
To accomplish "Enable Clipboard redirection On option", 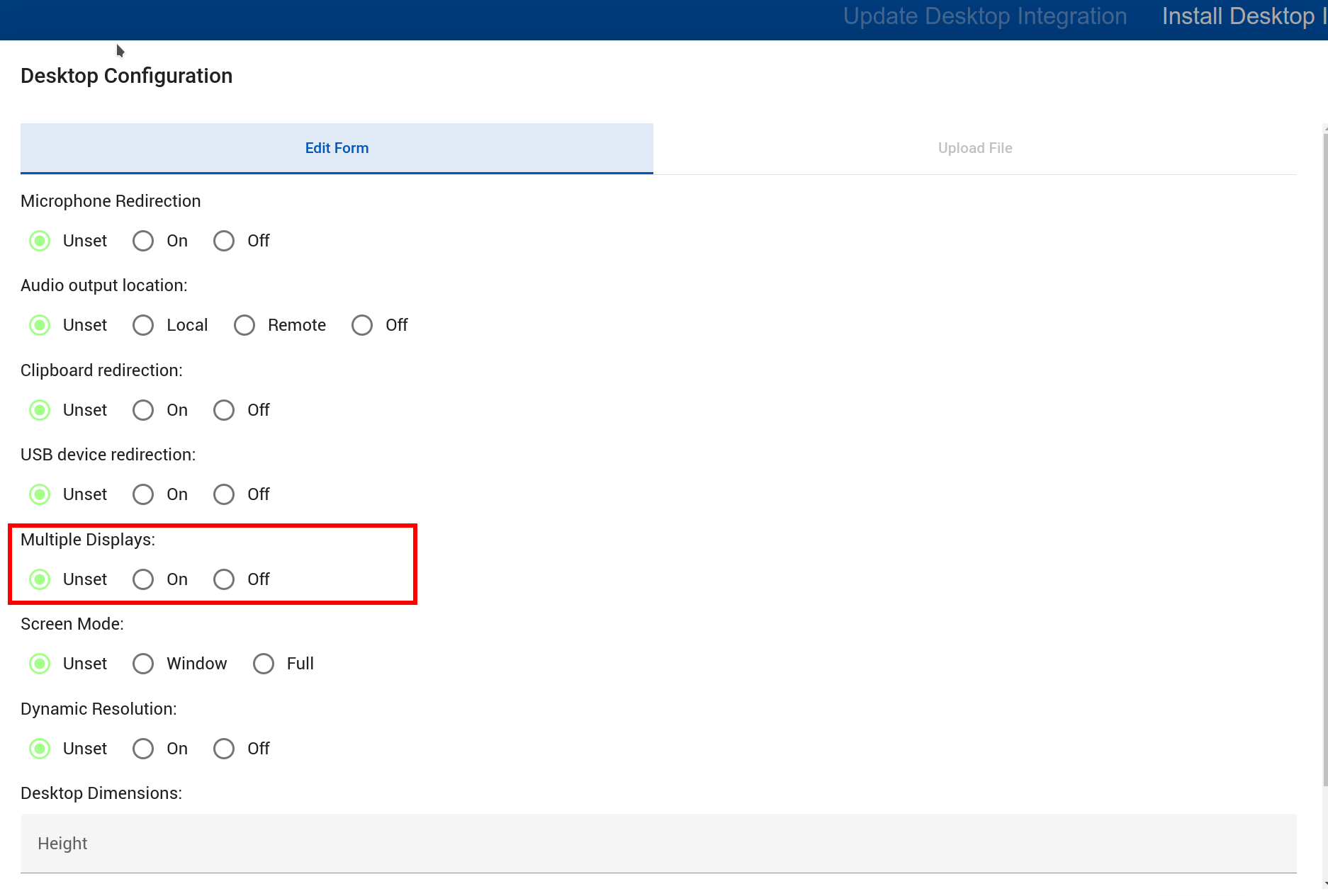I will [x=144, y=410].
